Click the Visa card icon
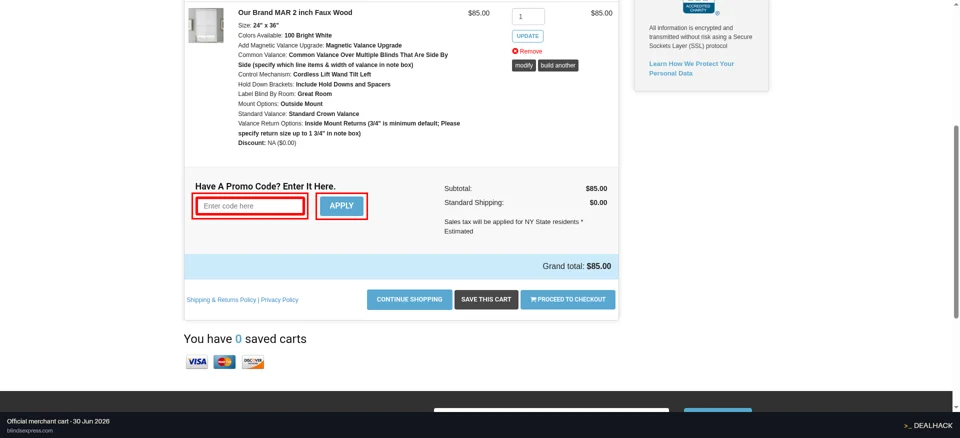Screen dimensions: 960x438 [197, 362]
